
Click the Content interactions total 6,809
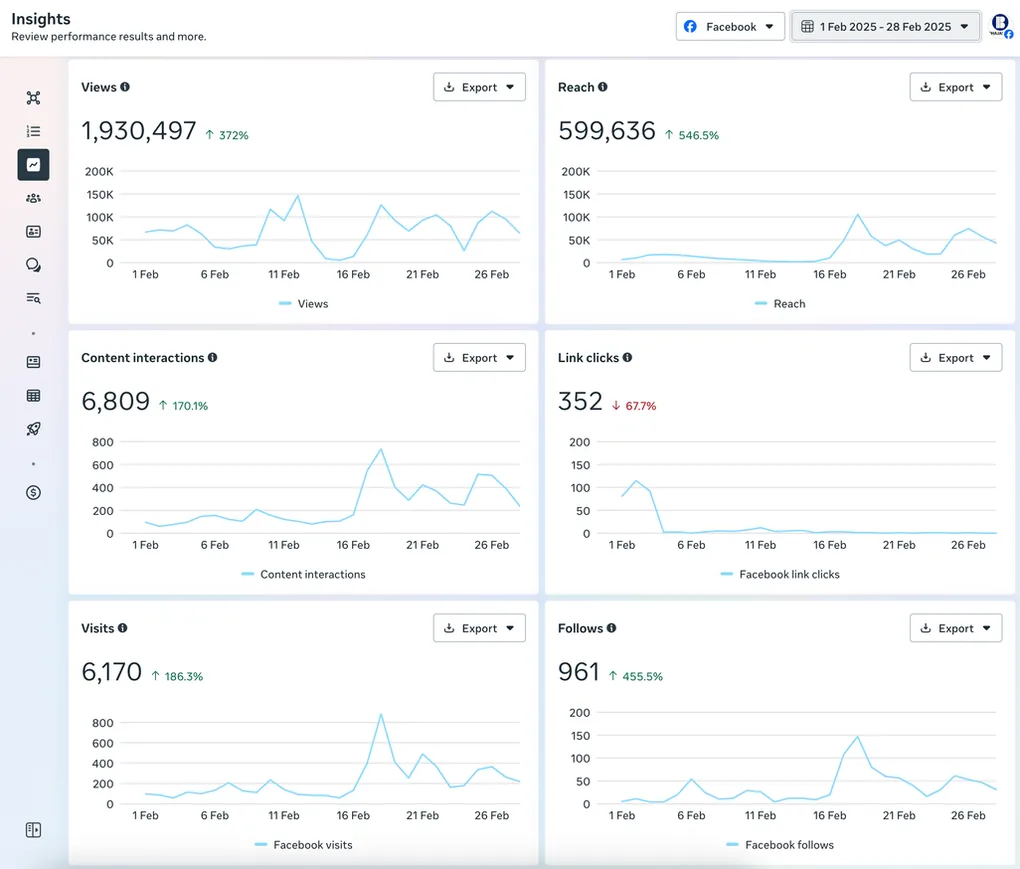115,401
